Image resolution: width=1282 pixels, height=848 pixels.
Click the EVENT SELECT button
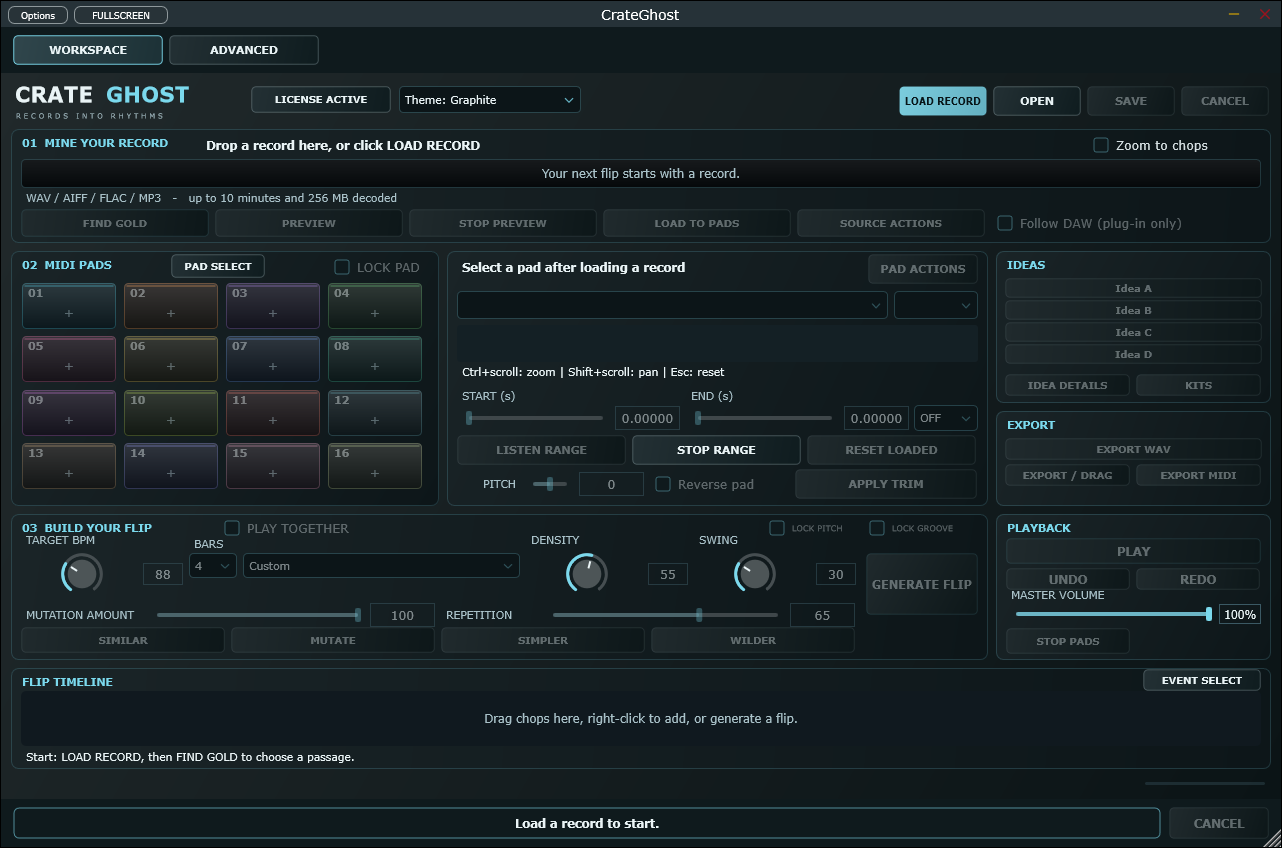pos(1202,680)
